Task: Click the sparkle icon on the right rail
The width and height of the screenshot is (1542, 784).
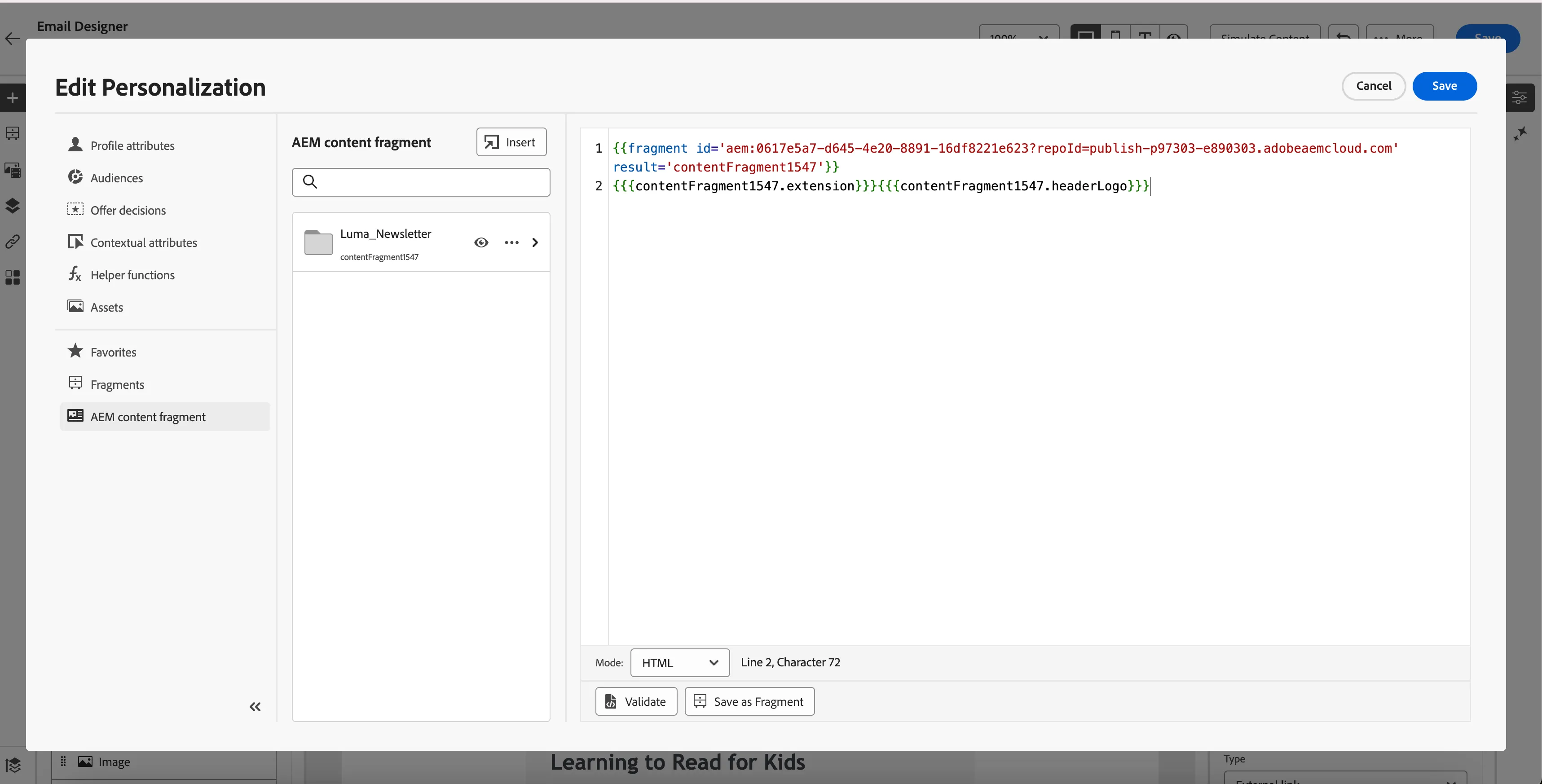Action: [x=1519, y=133]
